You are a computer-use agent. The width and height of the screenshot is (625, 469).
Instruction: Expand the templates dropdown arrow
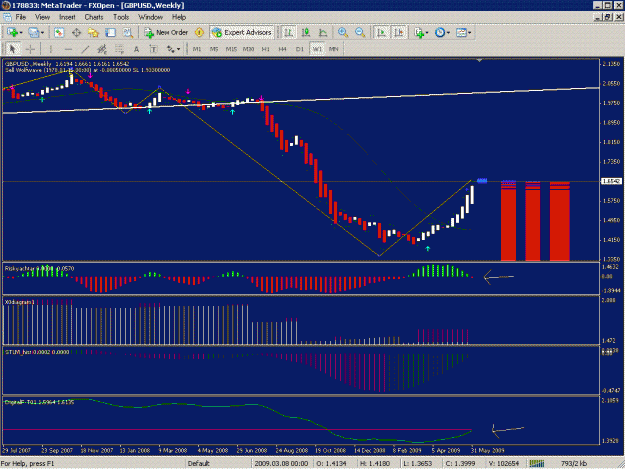coord(470,33)
